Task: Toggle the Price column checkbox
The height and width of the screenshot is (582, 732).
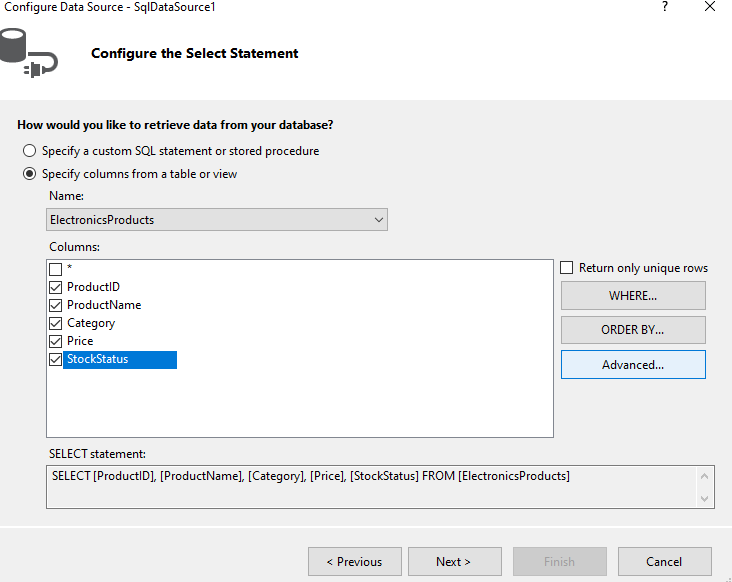Action: (x=56, y=341)
